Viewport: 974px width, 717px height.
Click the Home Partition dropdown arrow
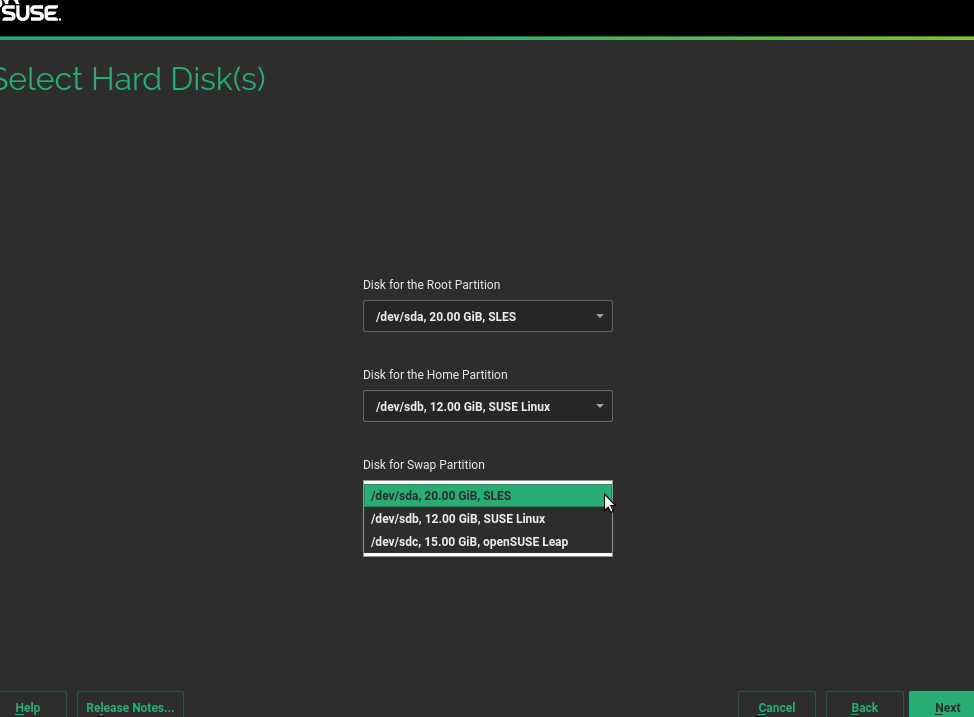[599, 407]
